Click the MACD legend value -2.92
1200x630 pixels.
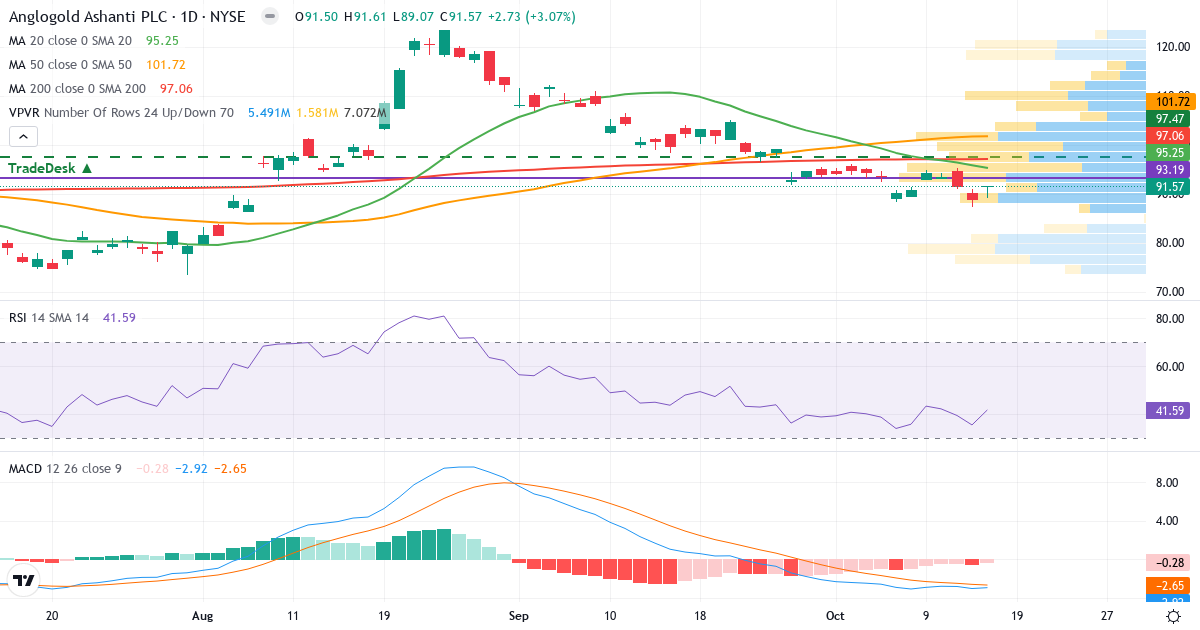click(191, 468)
